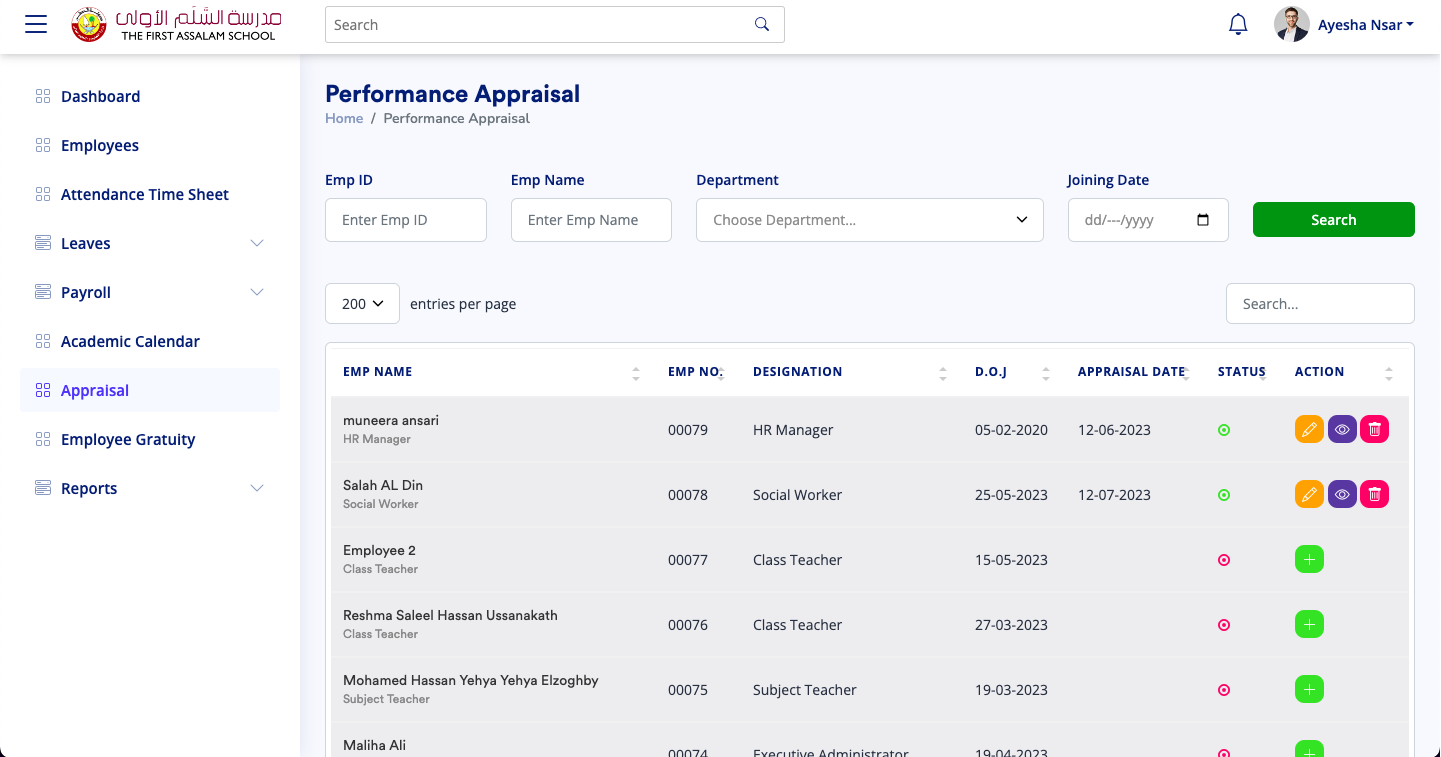Open the Employee Gratuity section
This screenshot has height=757, width=1441.
128,439
